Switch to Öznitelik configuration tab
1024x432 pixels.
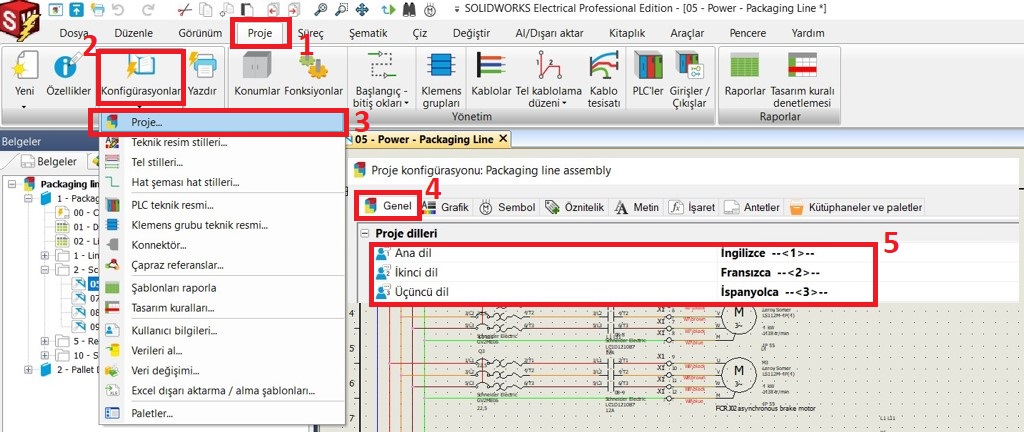click(575, 208)
